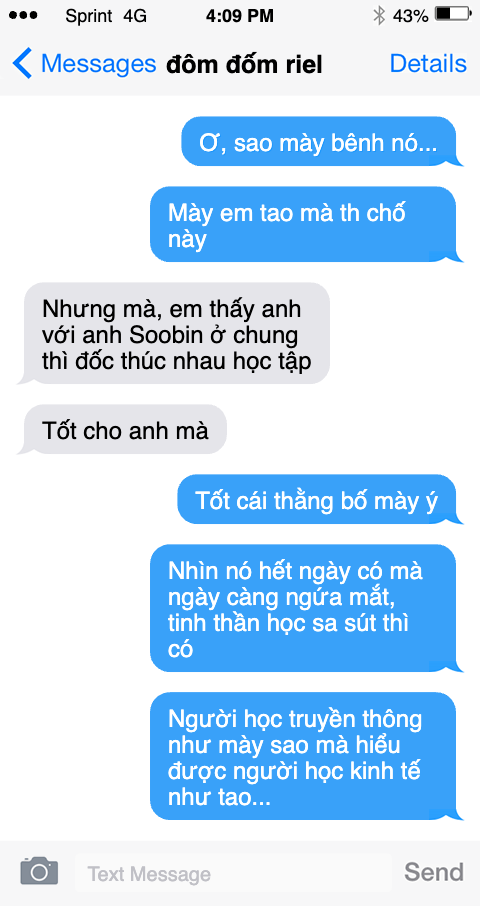Tap the camera icon beside text field
Viewport: 480px width, 906px height.
point(39,871)
